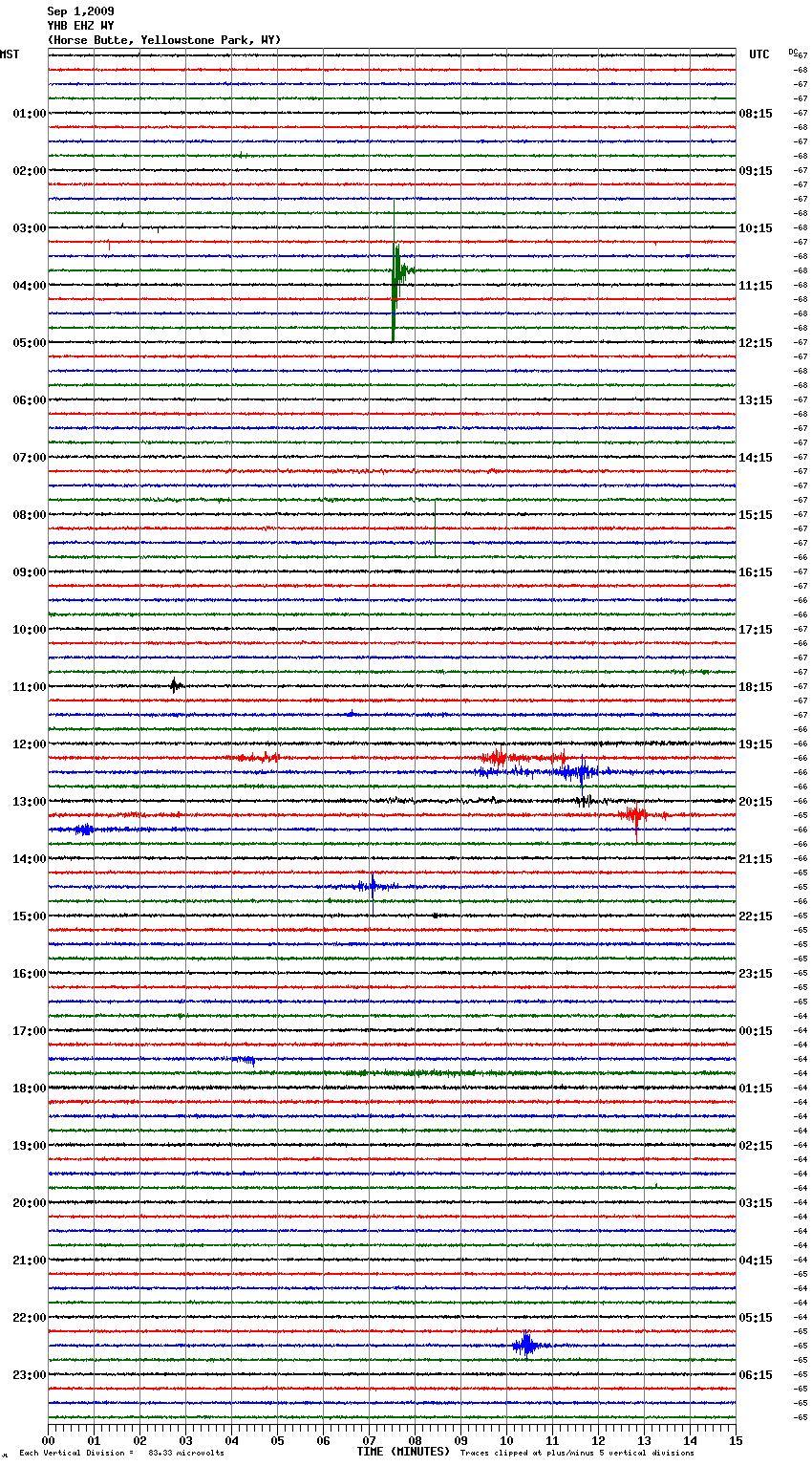Image resolution: width=812 pixels, height=1466 pixels.
Task: Click the '13' minute axis label
Action: coord(644,1440)
